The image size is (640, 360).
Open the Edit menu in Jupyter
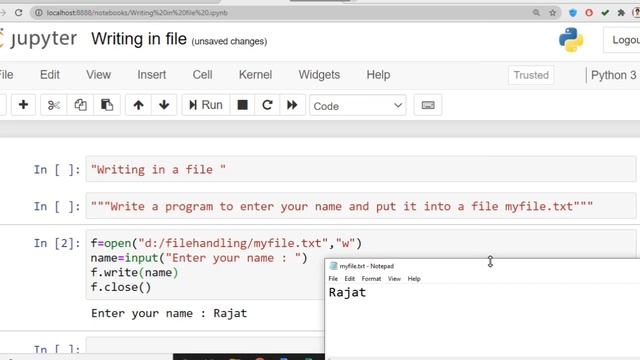[x=50, y=75]
